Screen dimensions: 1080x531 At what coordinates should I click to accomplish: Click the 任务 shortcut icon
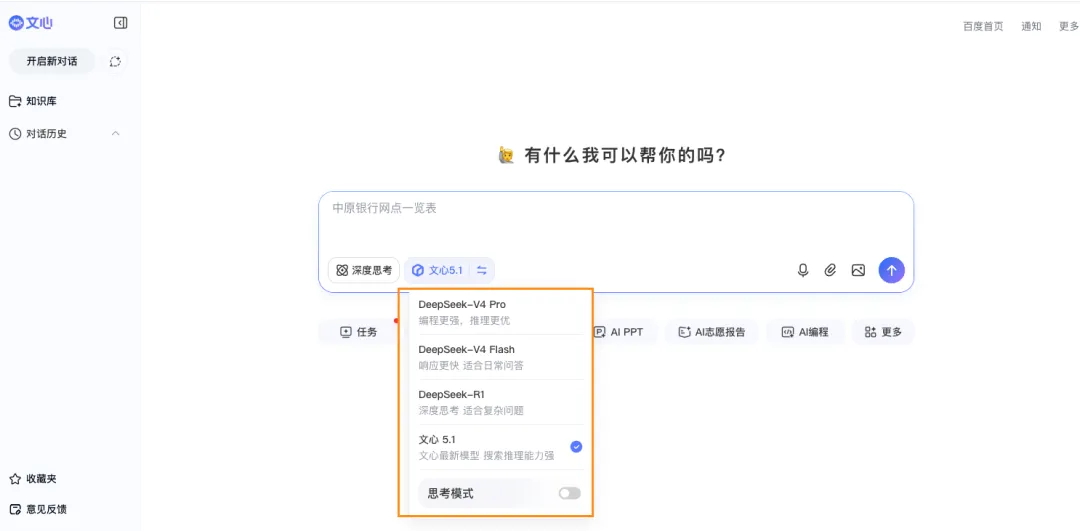tap(346, 332)
